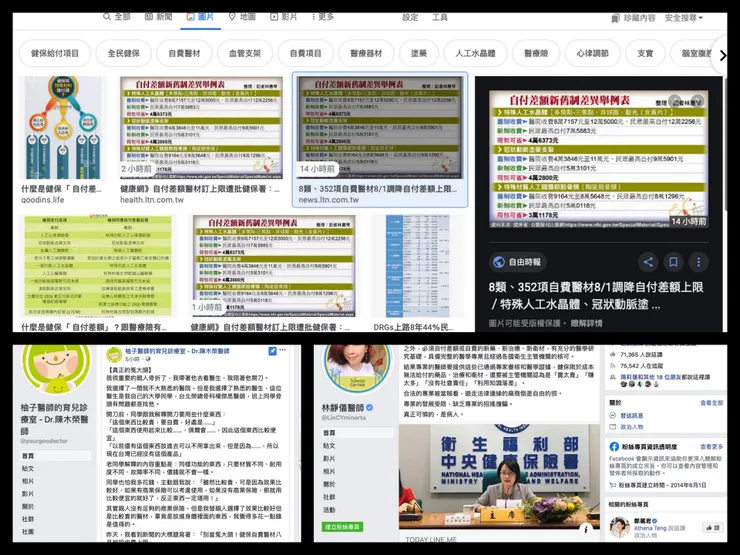Open 活動 on the 林靜儀醫師 page sidebar
Screen dimensions: 740x555
pyautogui.click(x=329, y=510)
